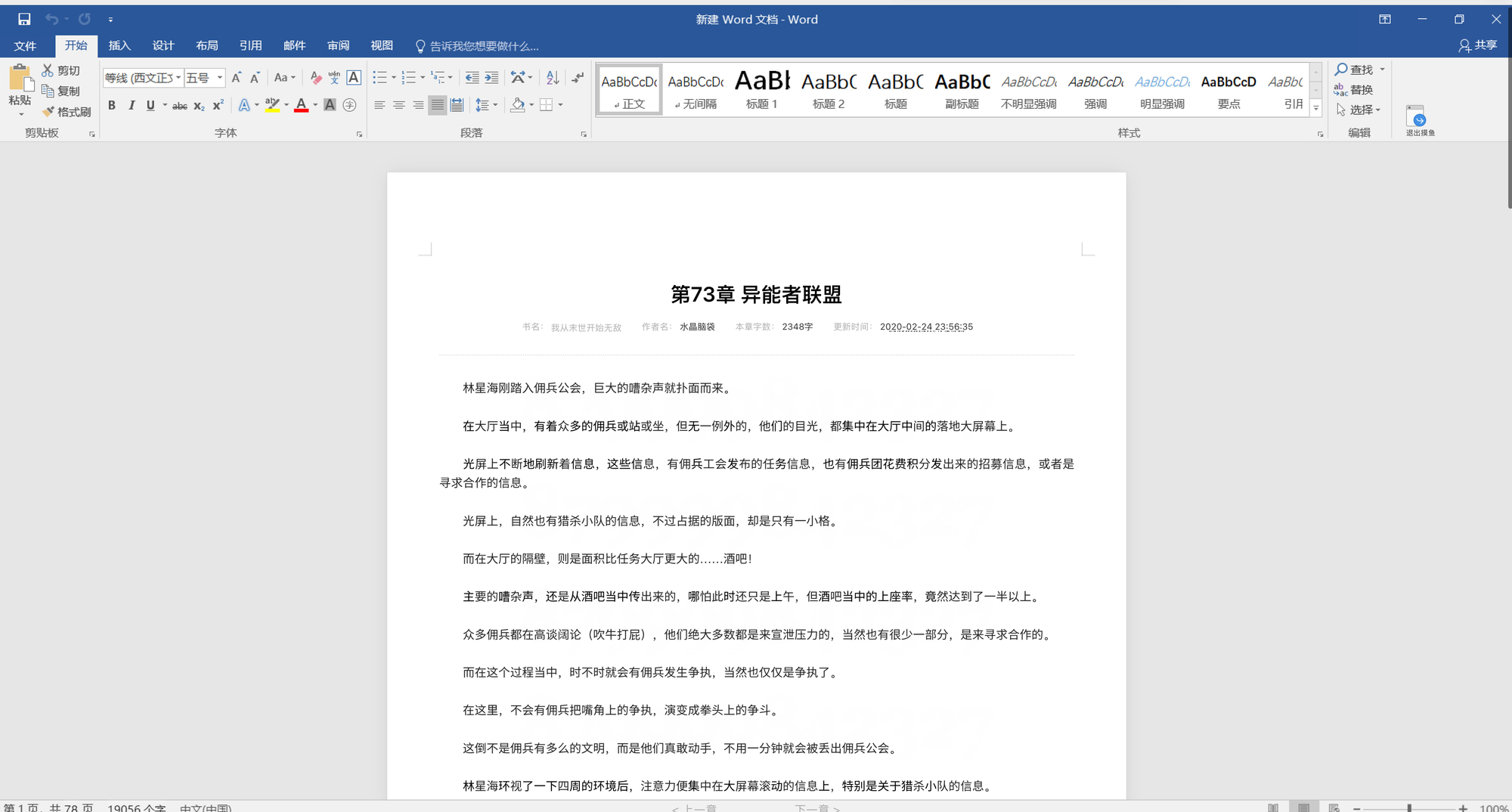The height and width of the screenshot is (812, 1512).
Task: Apply the 标题 1 heading style
Action: [762, 90]
